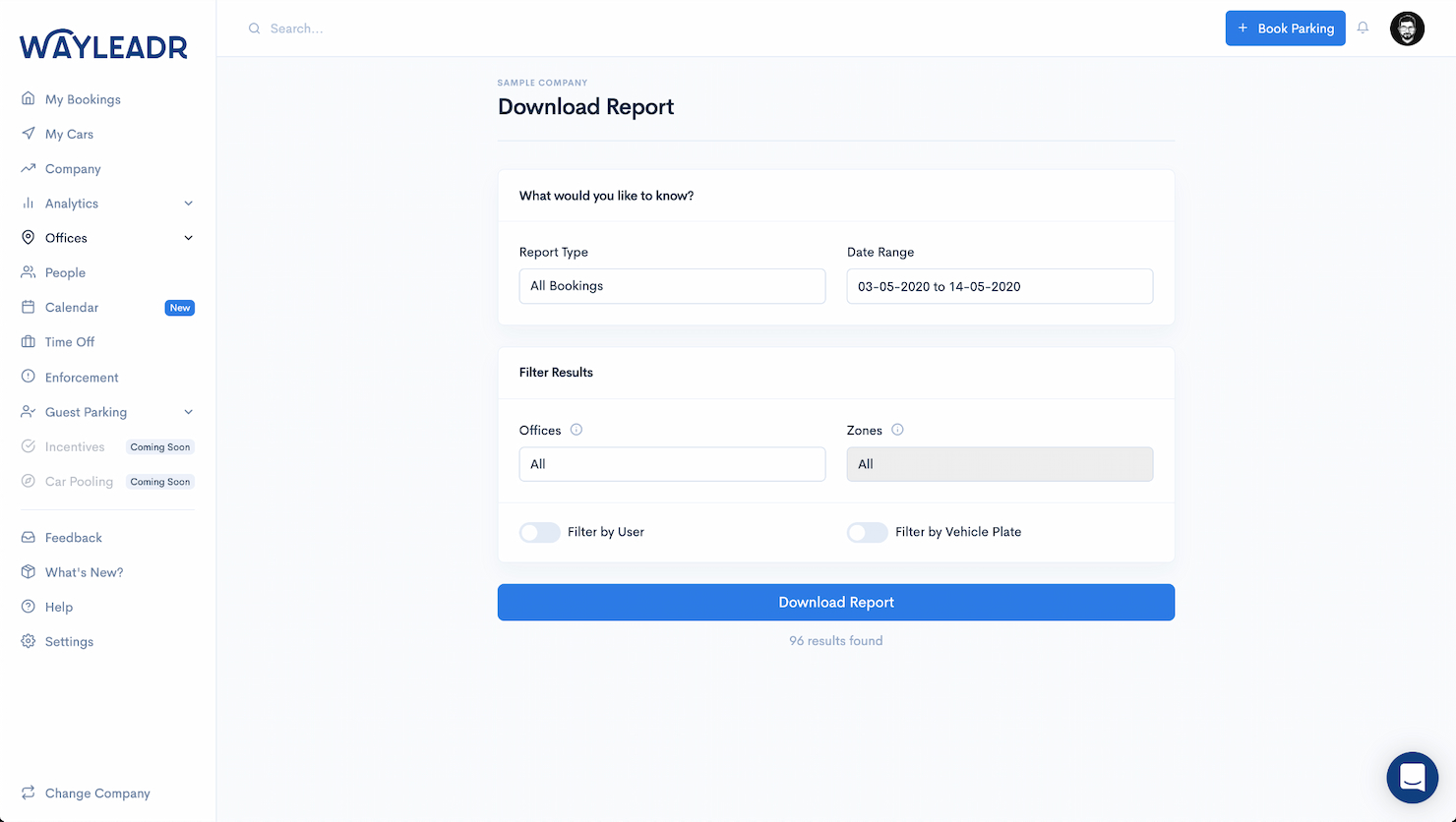Click the notification bell icon
Image resolution: width=1456 pixels, height=822 pixels.
click(x=1363, y=28)
